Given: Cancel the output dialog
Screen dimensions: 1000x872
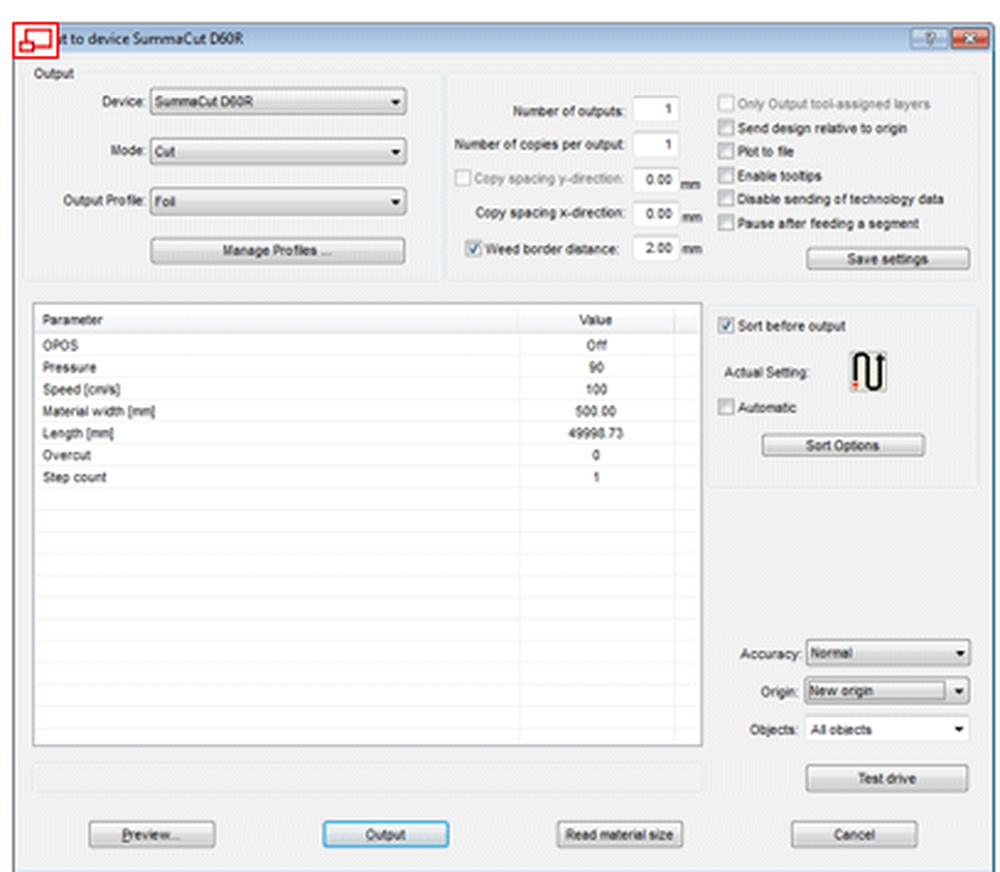Looking at the screenshot, I should 855,834.
